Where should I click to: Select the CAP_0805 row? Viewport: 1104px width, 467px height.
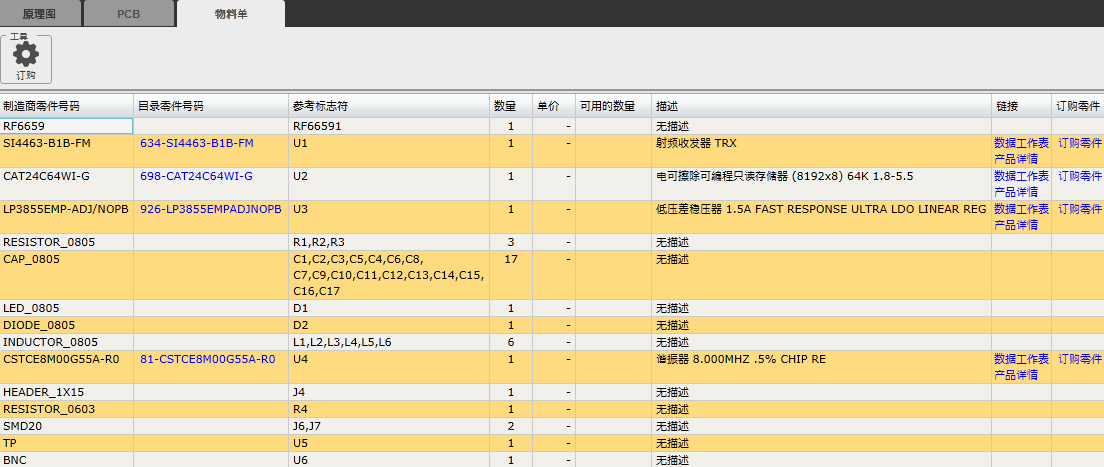tap(552, 275)
